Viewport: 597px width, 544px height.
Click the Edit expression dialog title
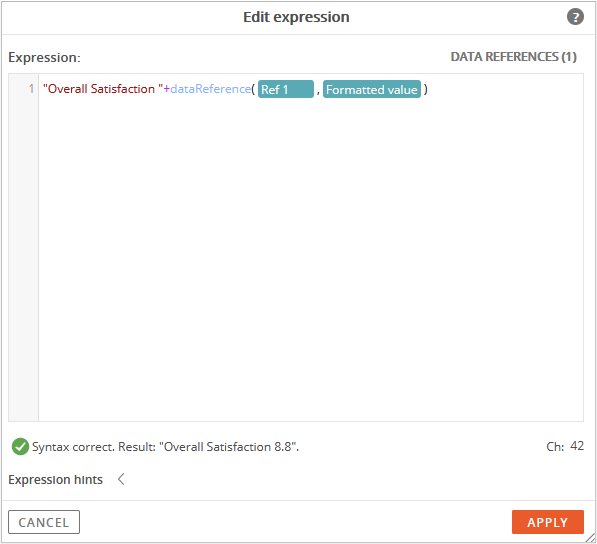[296, 17]
